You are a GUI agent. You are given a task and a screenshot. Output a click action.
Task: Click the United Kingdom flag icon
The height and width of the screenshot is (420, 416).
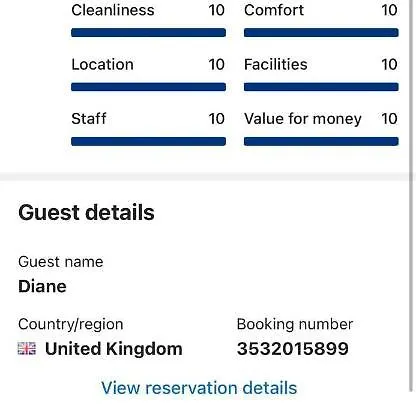pos(27,349)
